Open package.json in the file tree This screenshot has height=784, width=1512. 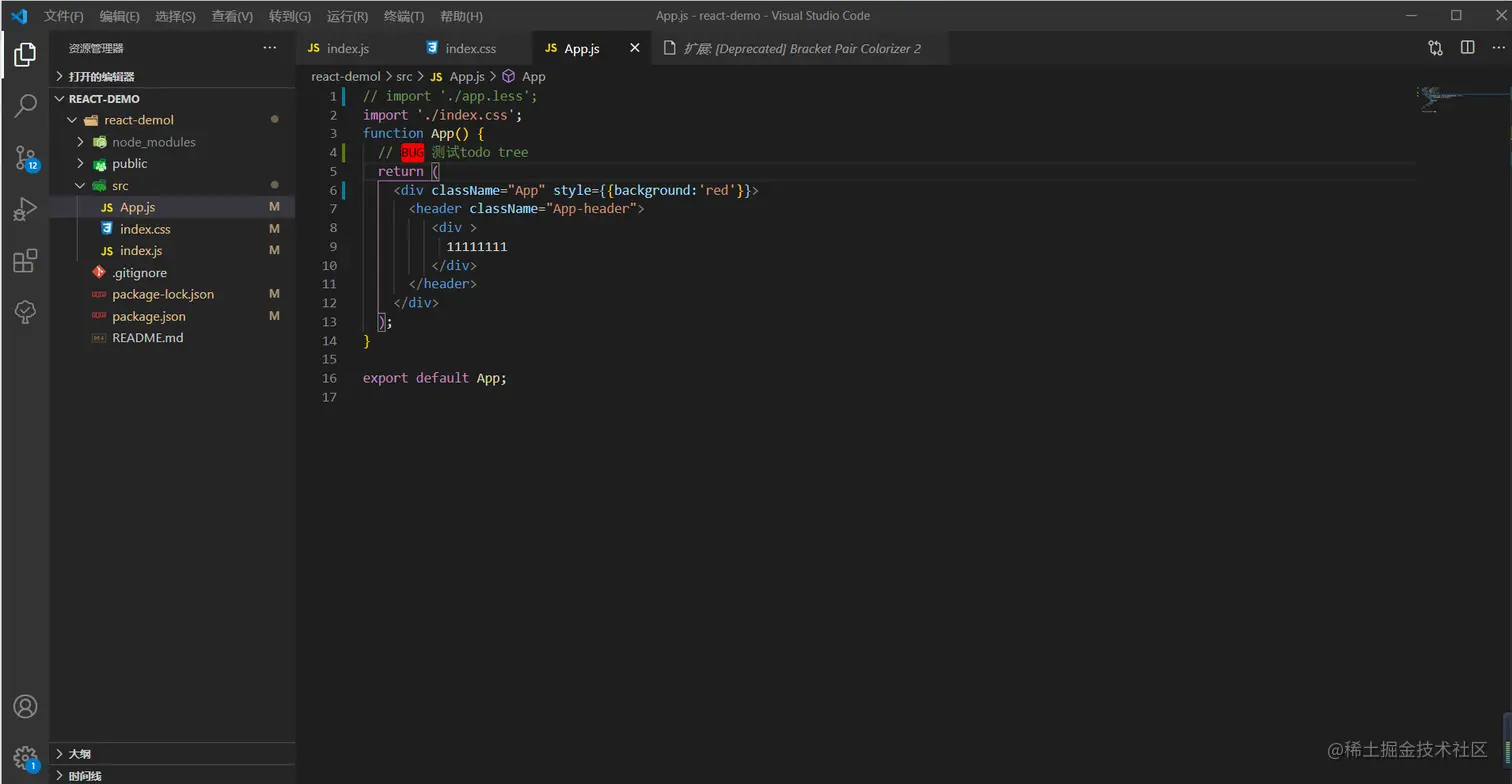click(148, 316)
